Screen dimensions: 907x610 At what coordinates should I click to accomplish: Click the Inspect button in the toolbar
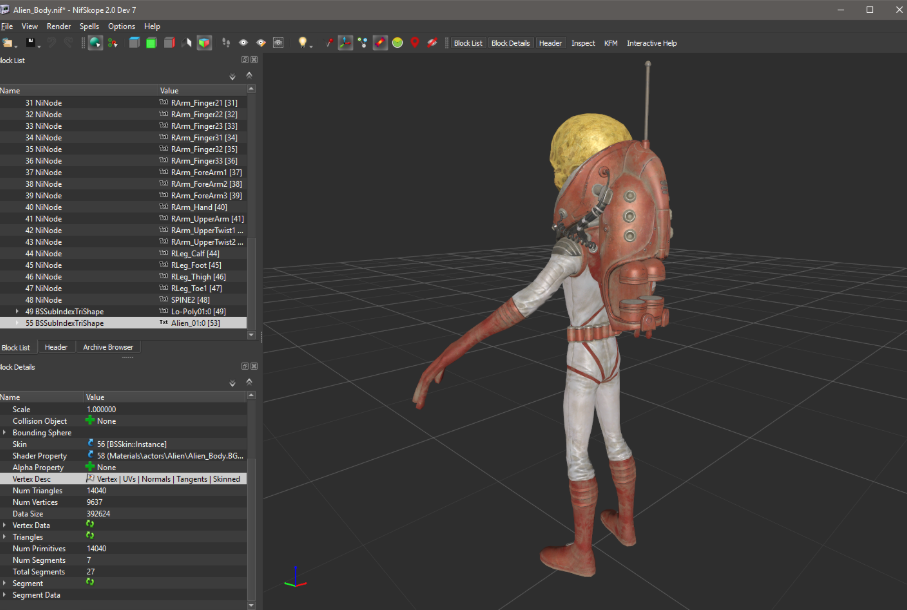583,43
